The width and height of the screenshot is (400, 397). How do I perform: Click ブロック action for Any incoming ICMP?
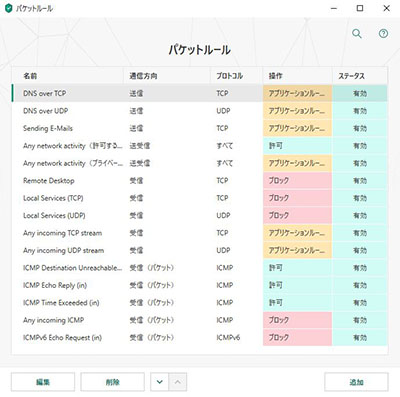click(x=298, y=320)
